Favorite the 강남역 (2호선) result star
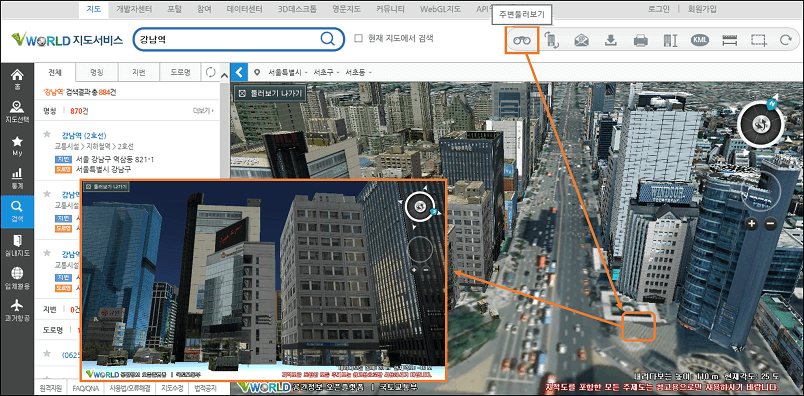The height and width of the screenshot is (396, 804). [x=47, y=134]
